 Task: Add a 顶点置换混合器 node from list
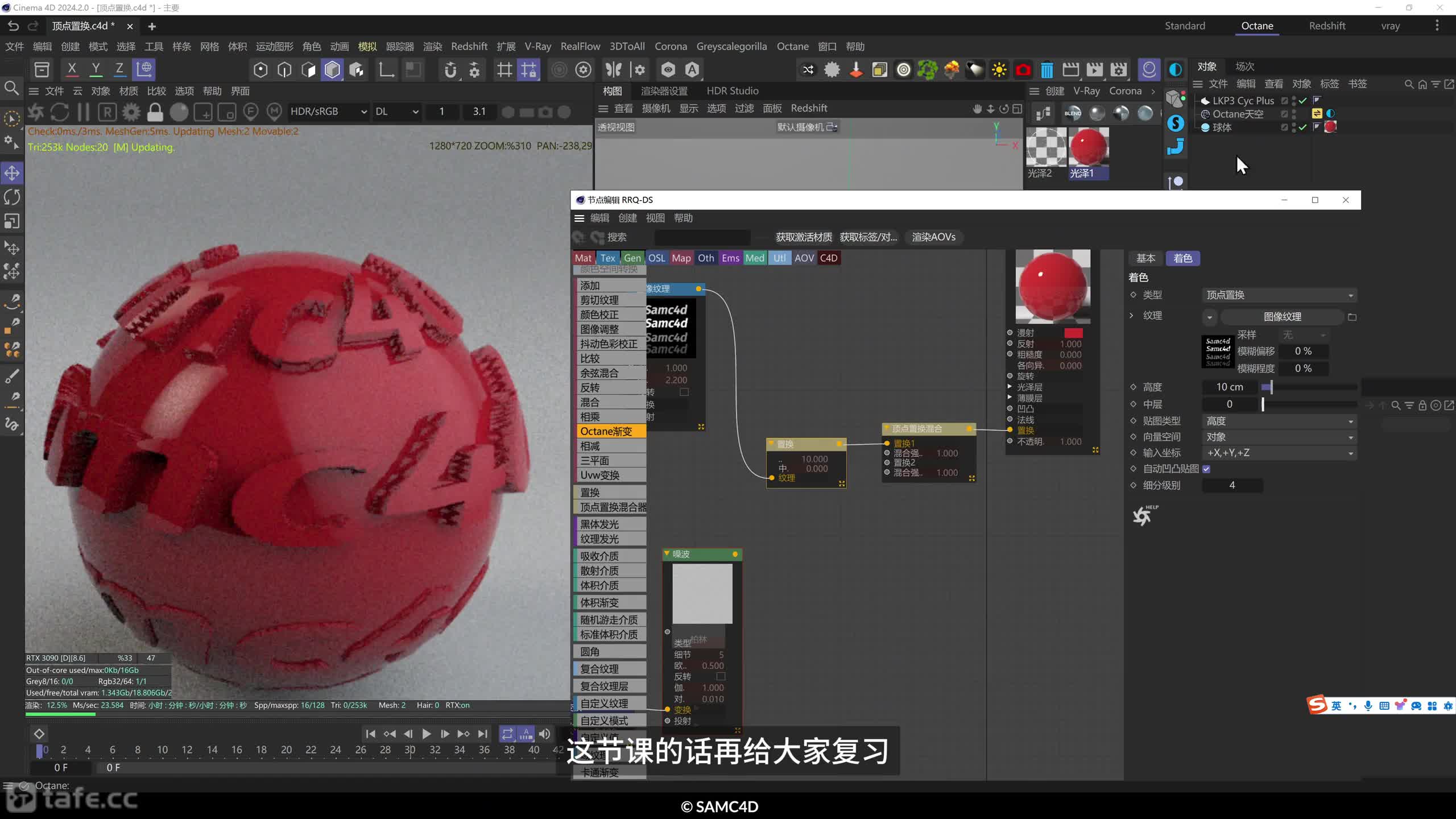(x=611, y=507)
